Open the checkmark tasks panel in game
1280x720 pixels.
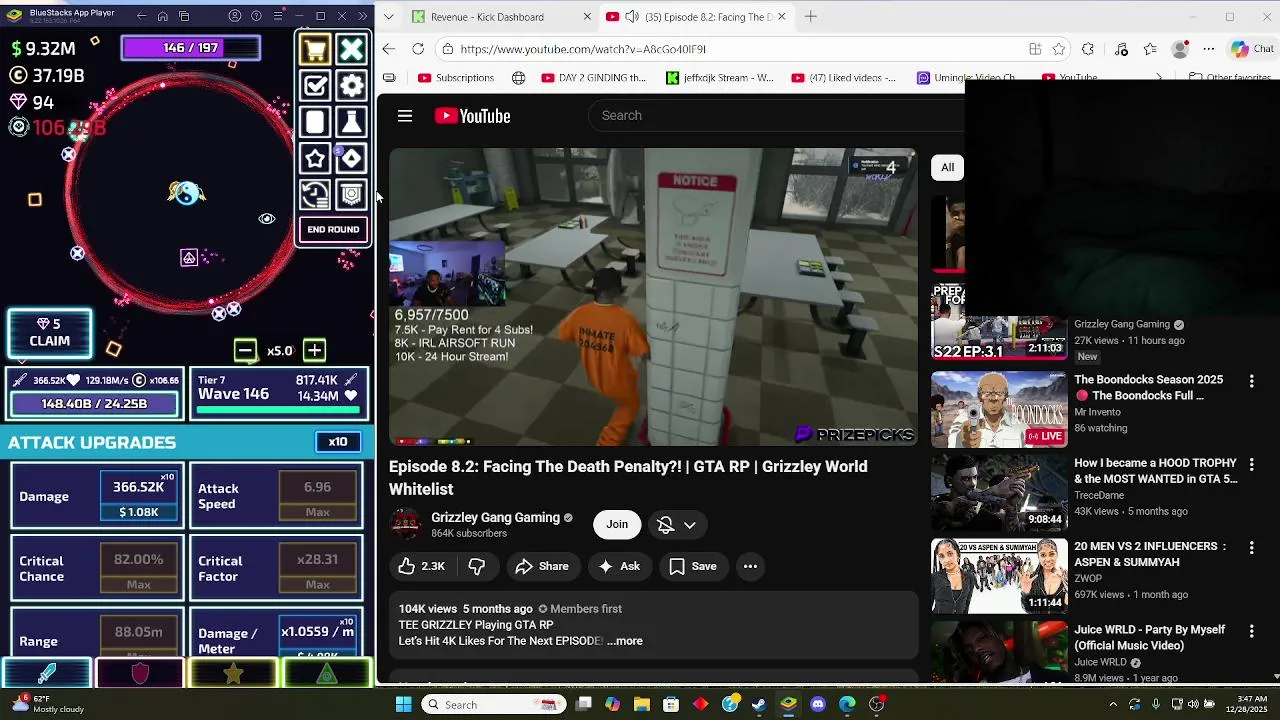(x=315, y=86)
